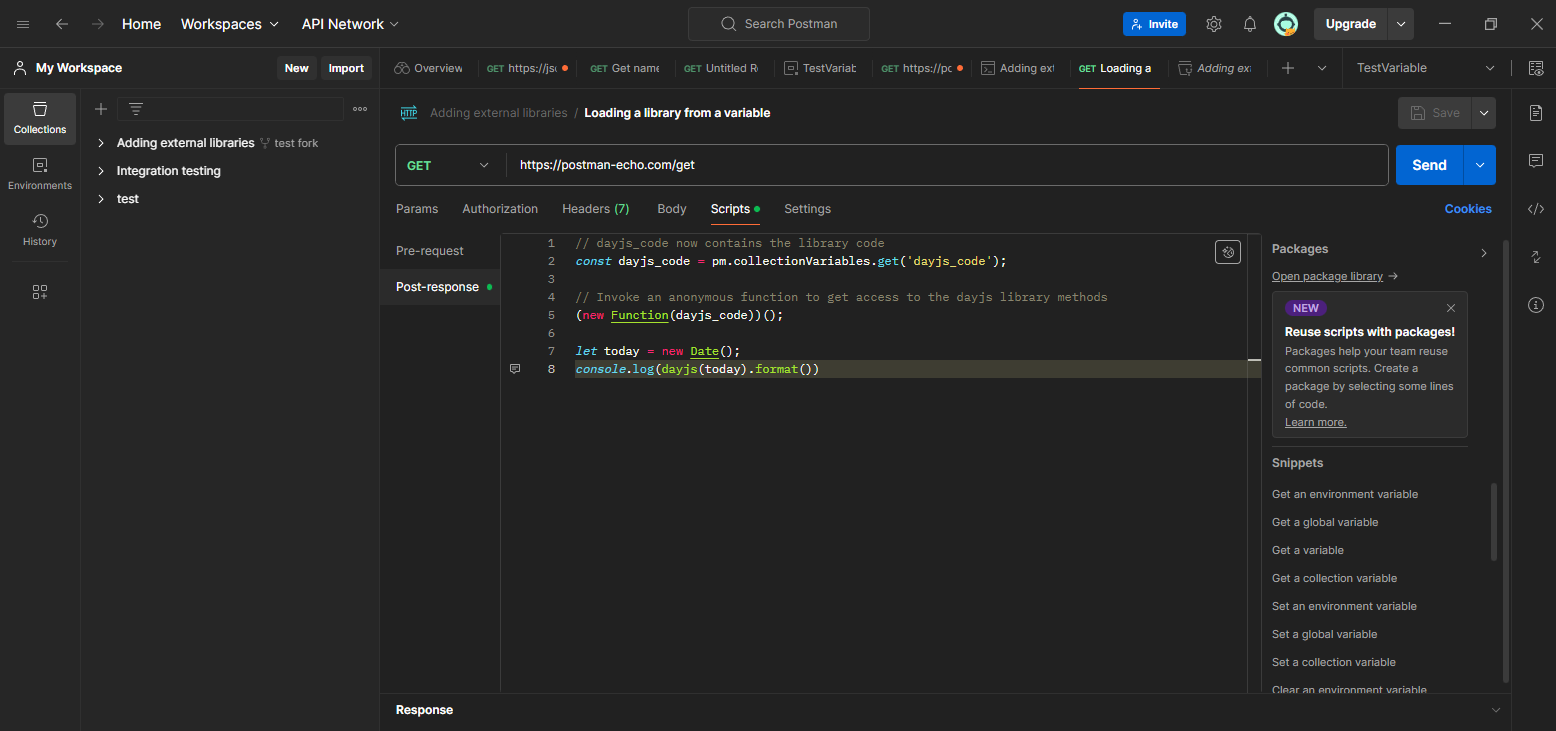Insert Set a collection variable snippet
The height and width of the screenshot is (731, 1556).
pyautogui.click(x=1333, y=662)
